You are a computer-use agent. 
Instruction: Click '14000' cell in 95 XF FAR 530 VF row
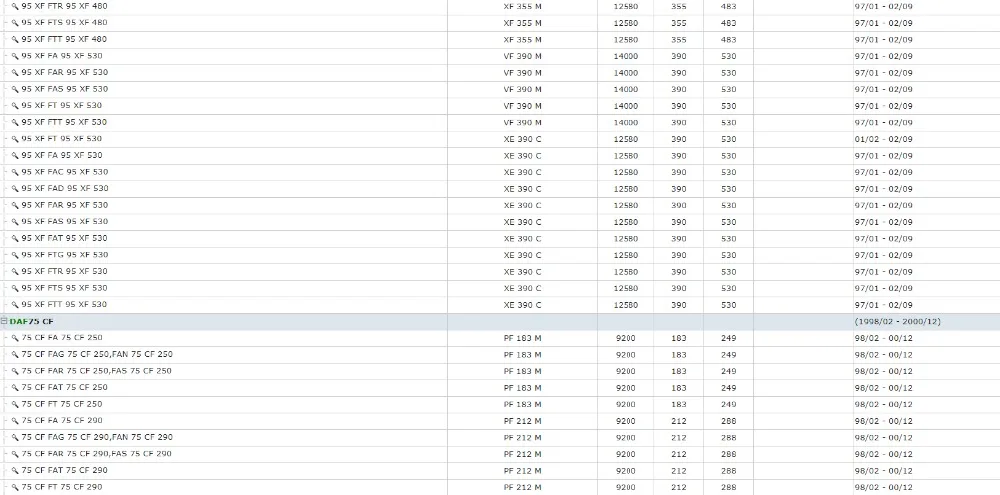point(626,73)
